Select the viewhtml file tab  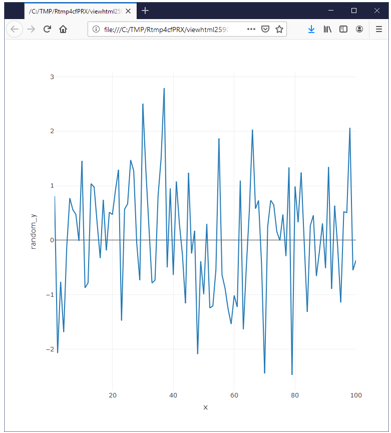pos(75,11)
